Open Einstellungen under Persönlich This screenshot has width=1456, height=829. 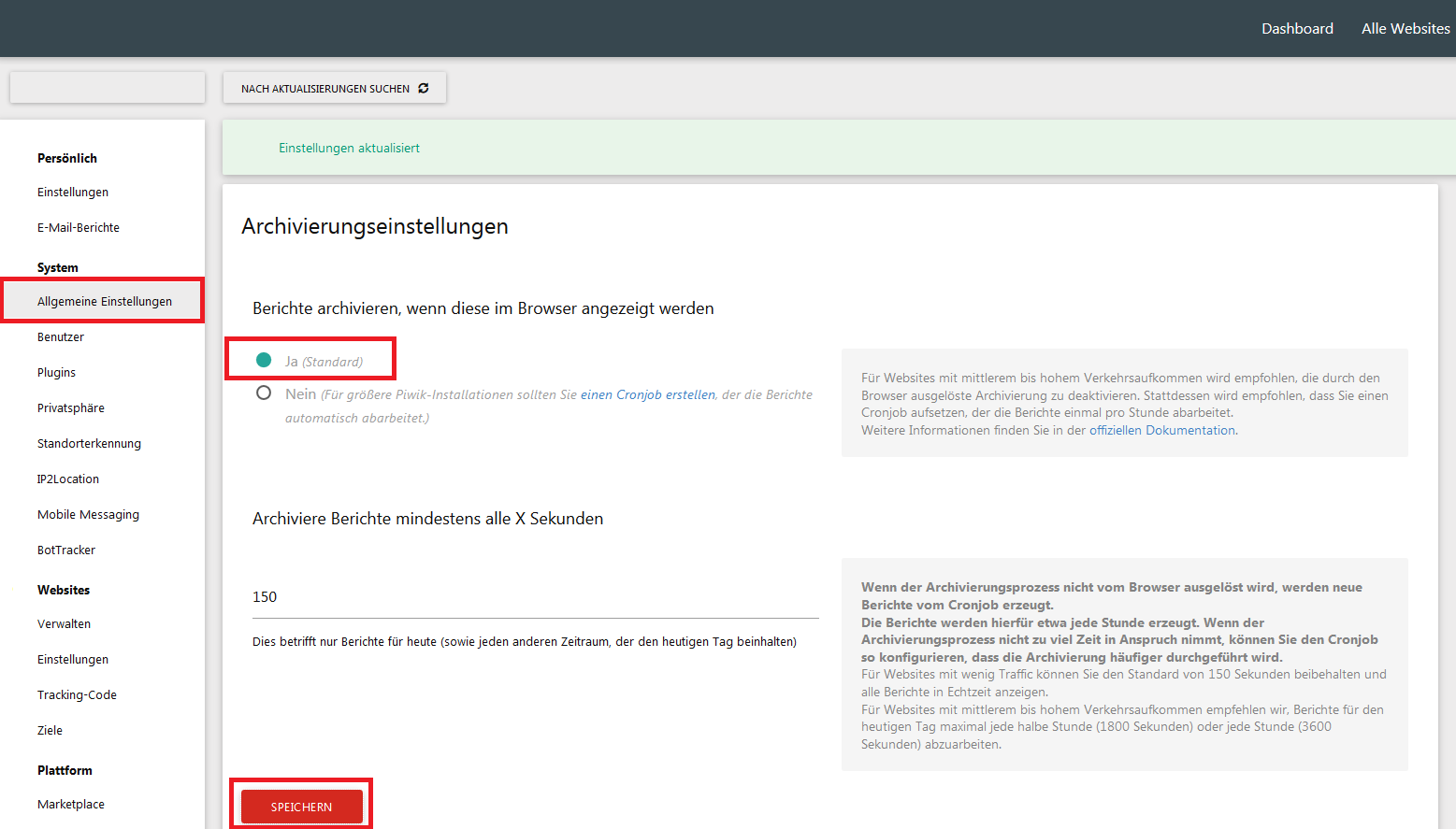(73, 192)
